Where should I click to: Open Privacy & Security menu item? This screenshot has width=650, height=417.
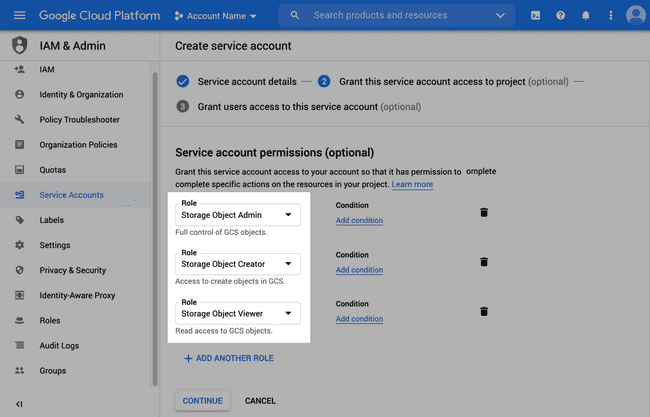[x=73, y=270]
